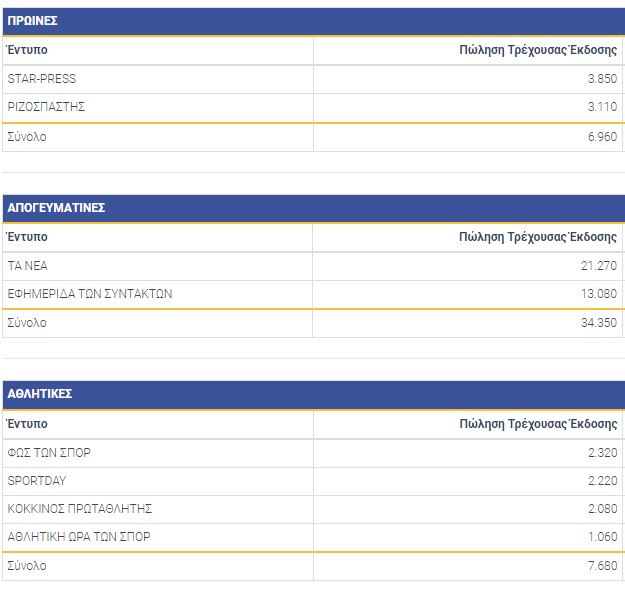Select the 21.270 sales value
The width and height of the screenshot is (625, 614).
click(600, 266)
